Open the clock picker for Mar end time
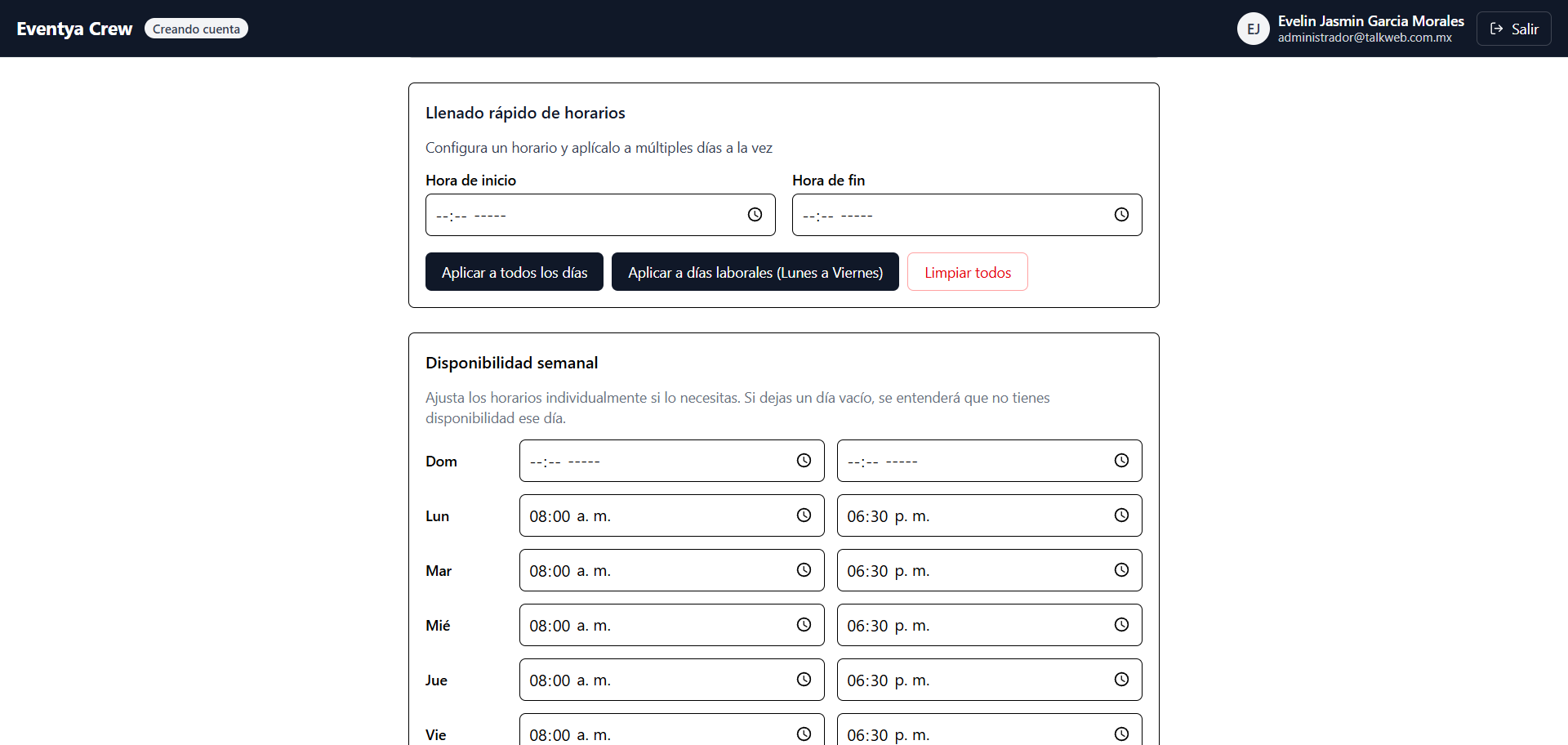The image size is (1568, 745). coord(1122,570)
